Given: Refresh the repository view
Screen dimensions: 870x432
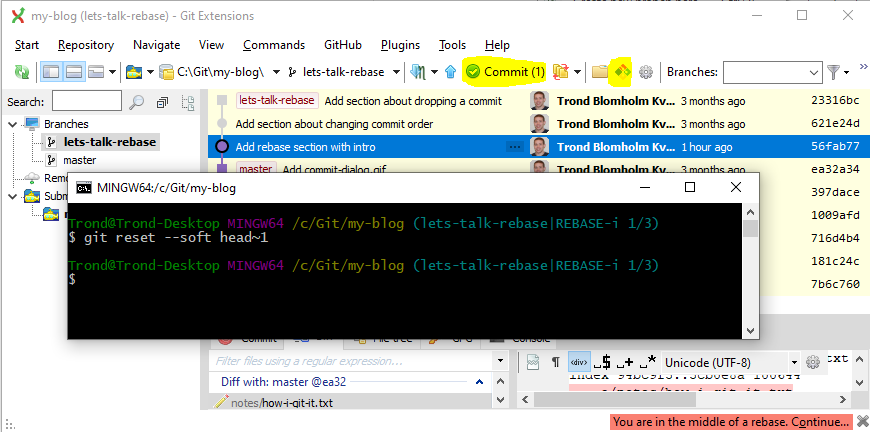Looking at the screenshot, I should point(22,72).
